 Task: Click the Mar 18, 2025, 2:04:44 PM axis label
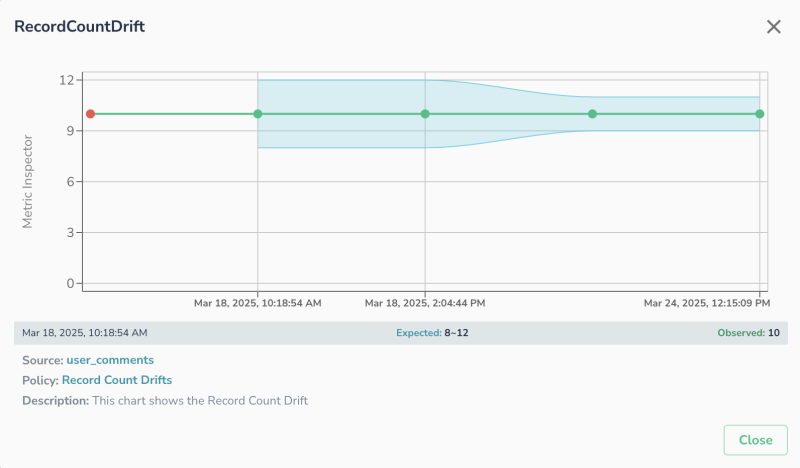pos(425,302)
